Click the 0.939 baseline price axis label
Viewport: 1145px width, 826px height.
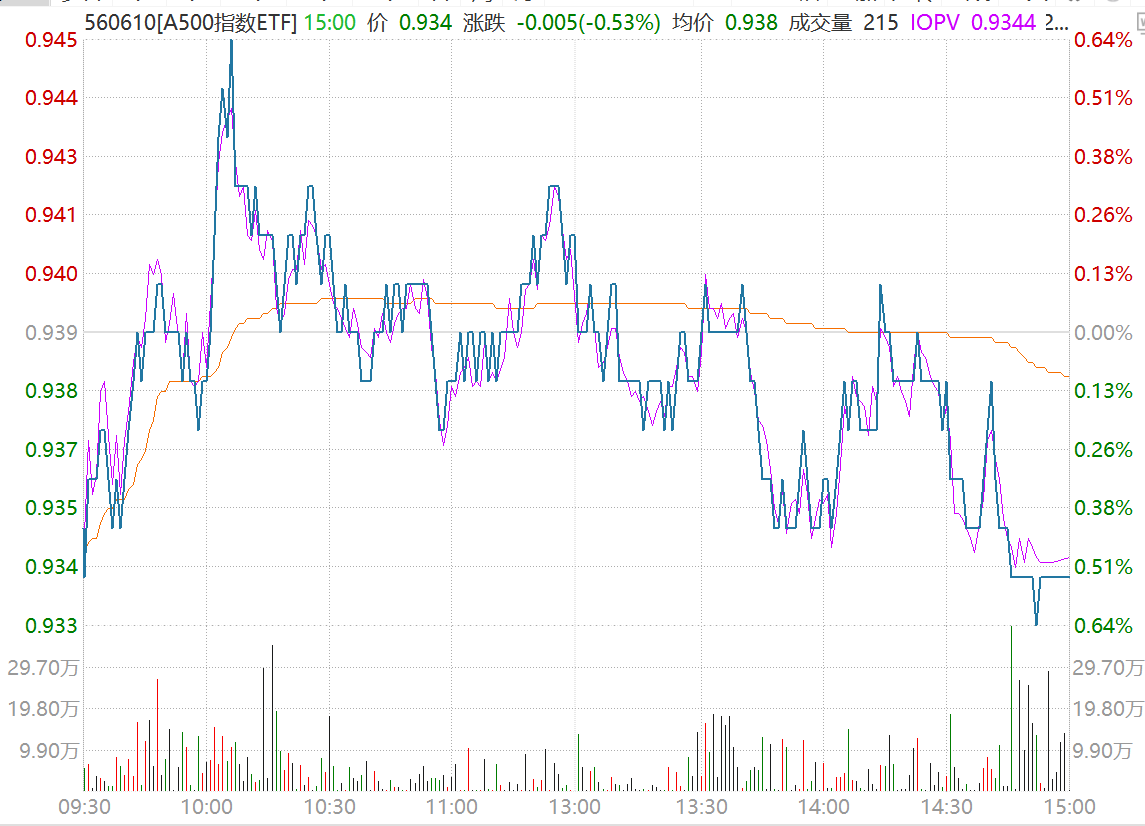click(52, 332)
